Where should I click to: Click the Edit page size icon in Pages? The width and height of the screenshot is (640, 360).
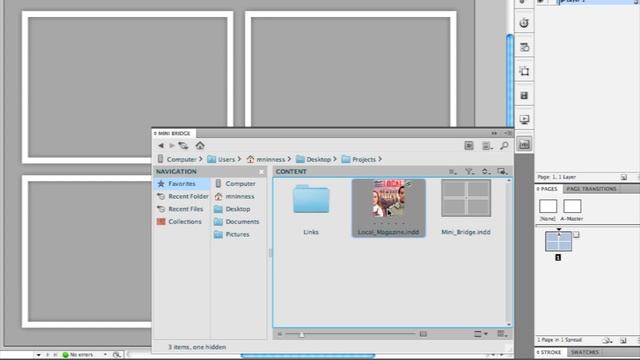pos(607,340)
